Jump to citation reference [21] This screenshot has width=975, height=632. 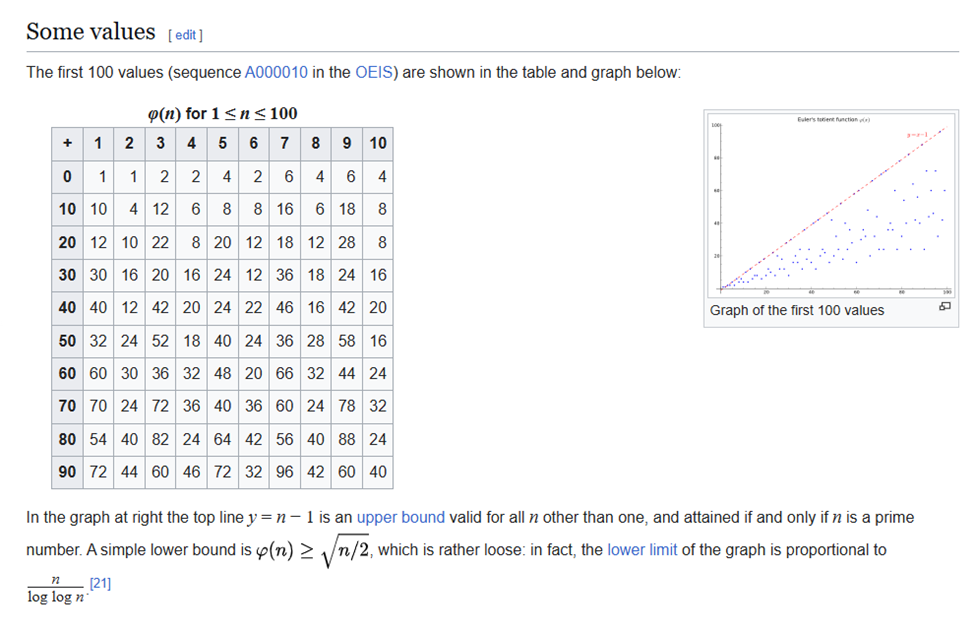pyautogui.click(x=100, y=583)
